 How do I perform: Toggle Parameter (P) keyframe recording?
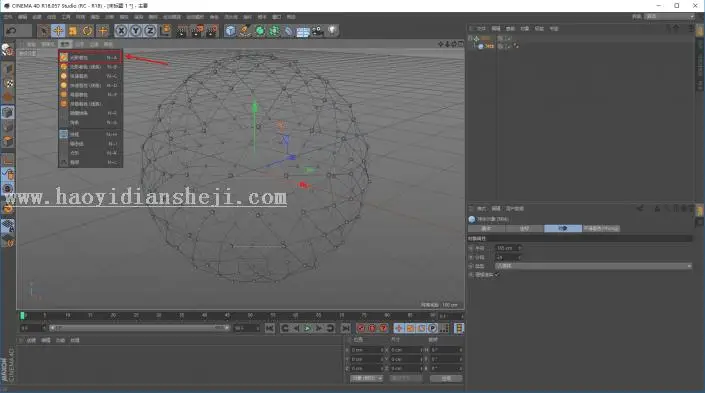pyautogui.click(x=433, y=328)
